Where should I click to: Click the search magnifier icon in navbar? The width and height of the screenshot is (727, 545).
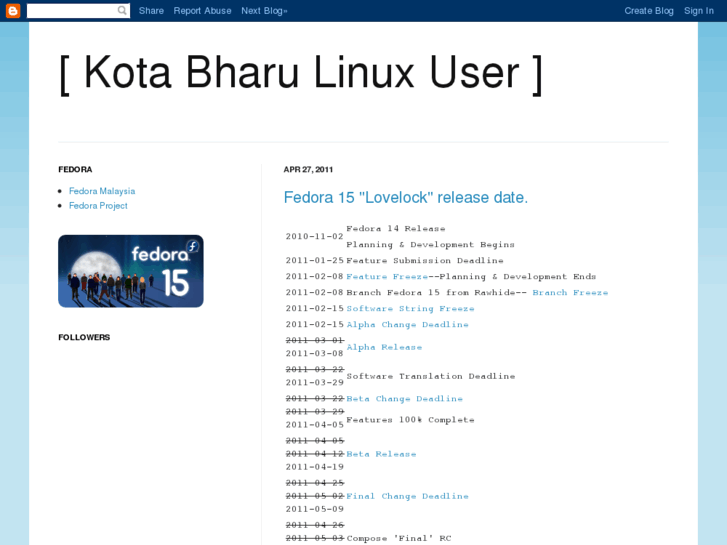(122, 10)
